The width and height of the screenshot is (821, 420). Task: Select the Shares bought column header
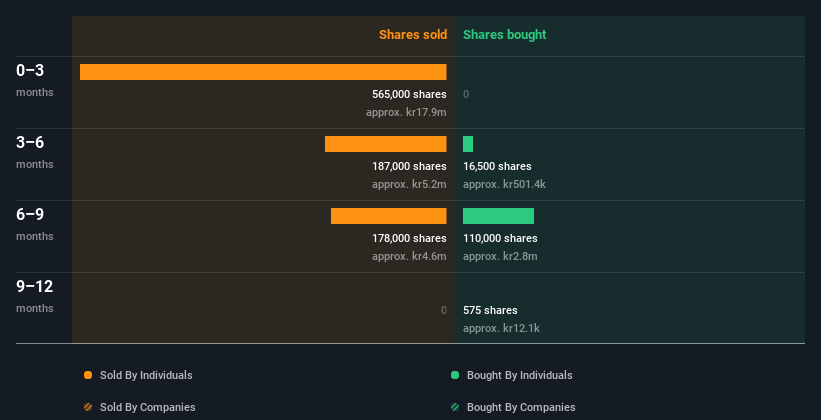coord(505,35)
